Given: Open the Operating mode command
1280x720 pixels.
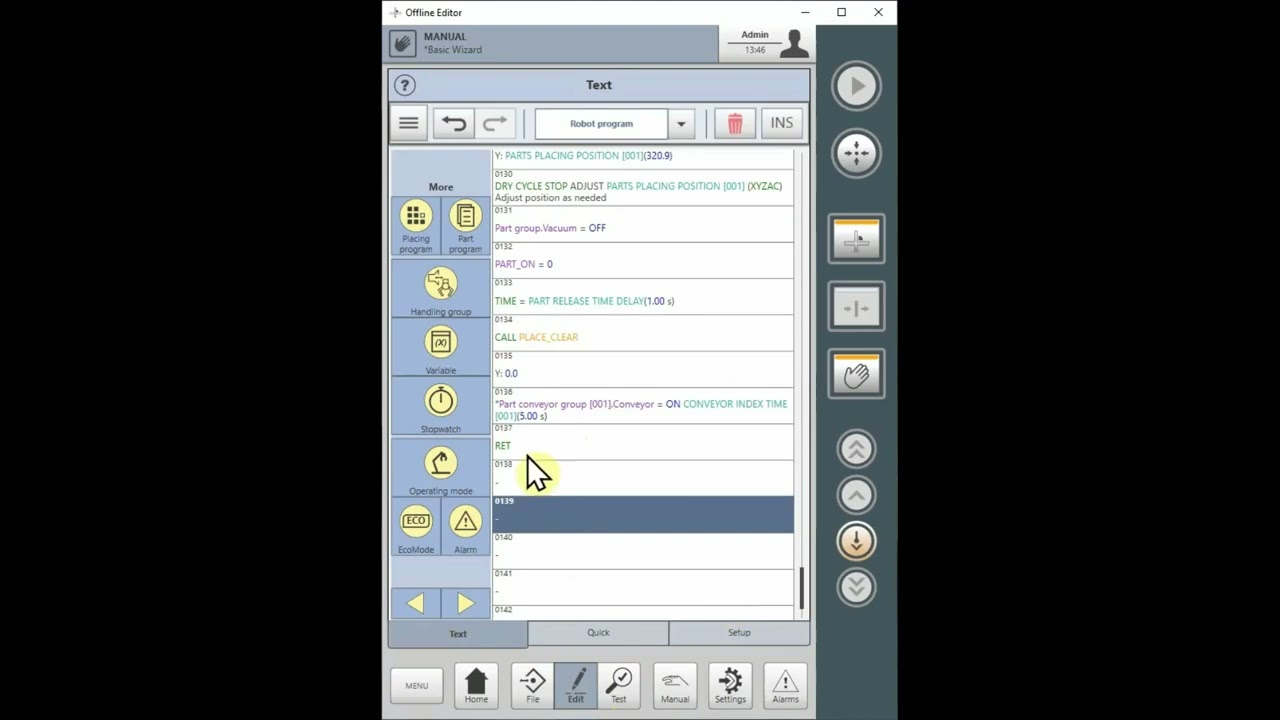Looking at the screenshot, I should point(441,468).
